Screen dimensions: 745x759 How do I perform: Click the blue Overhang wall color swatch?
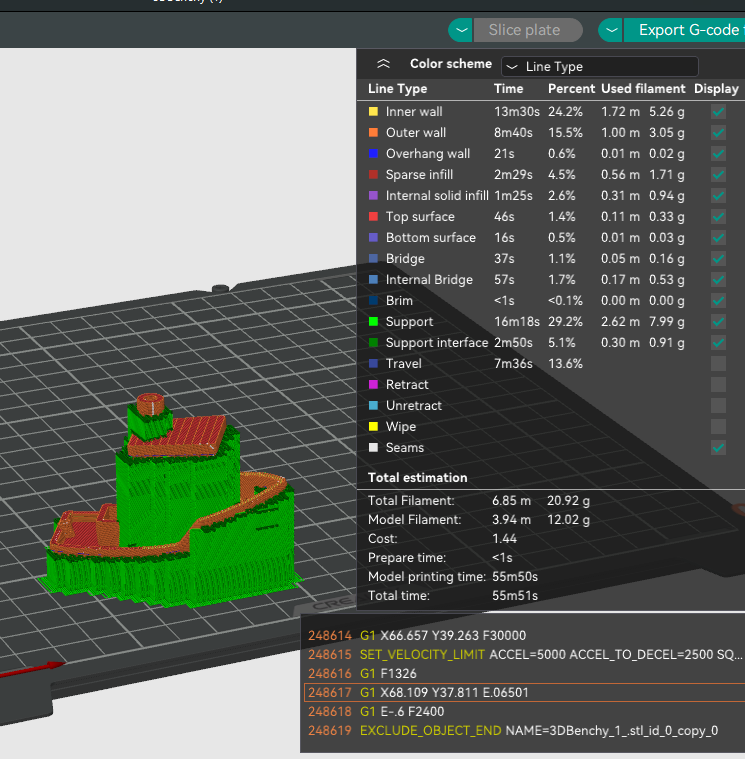pos(373,154)
